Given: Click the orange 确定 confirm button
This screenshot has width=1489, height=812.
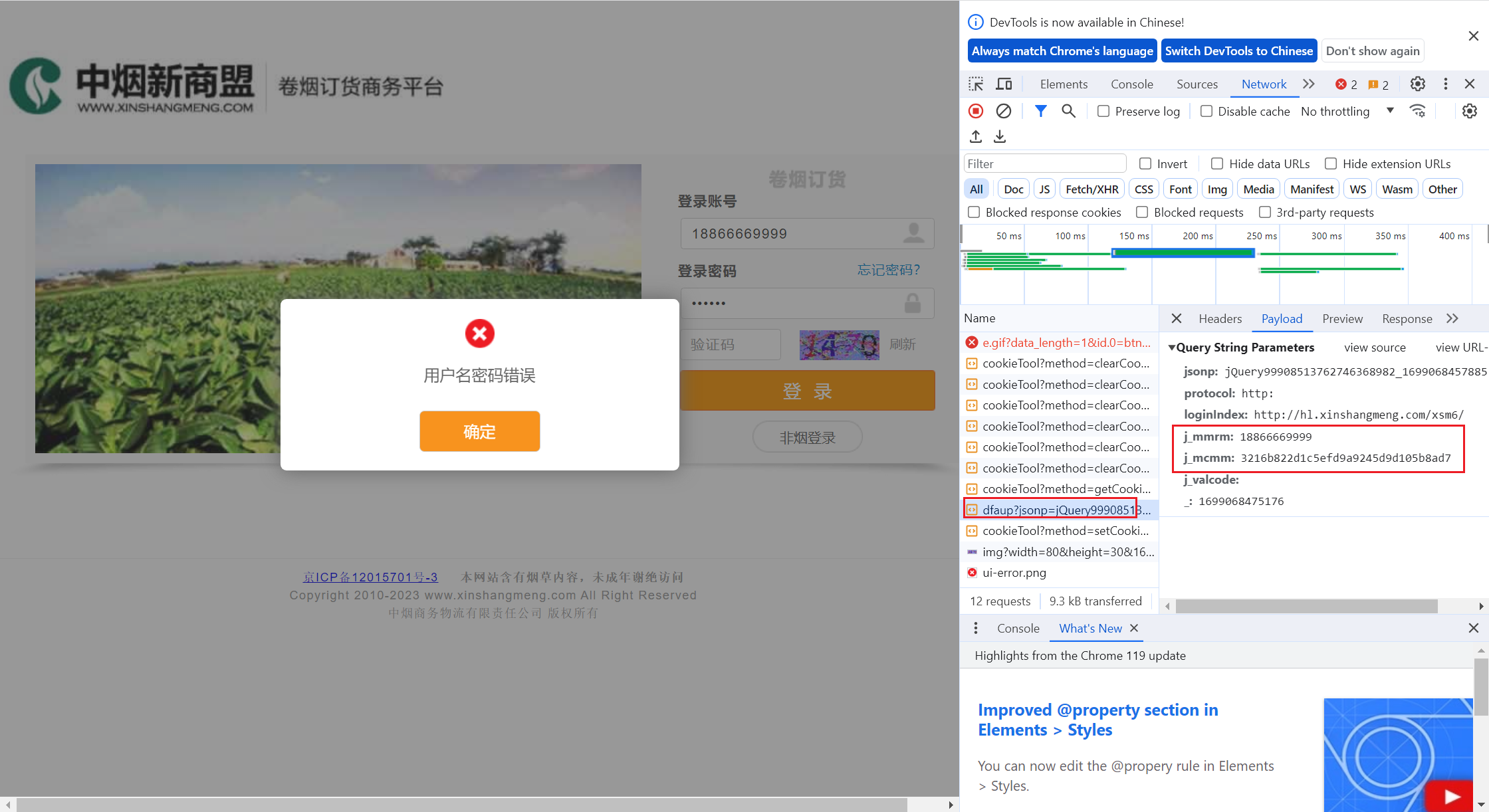Looking at the screenshot, I should (479, 431).
